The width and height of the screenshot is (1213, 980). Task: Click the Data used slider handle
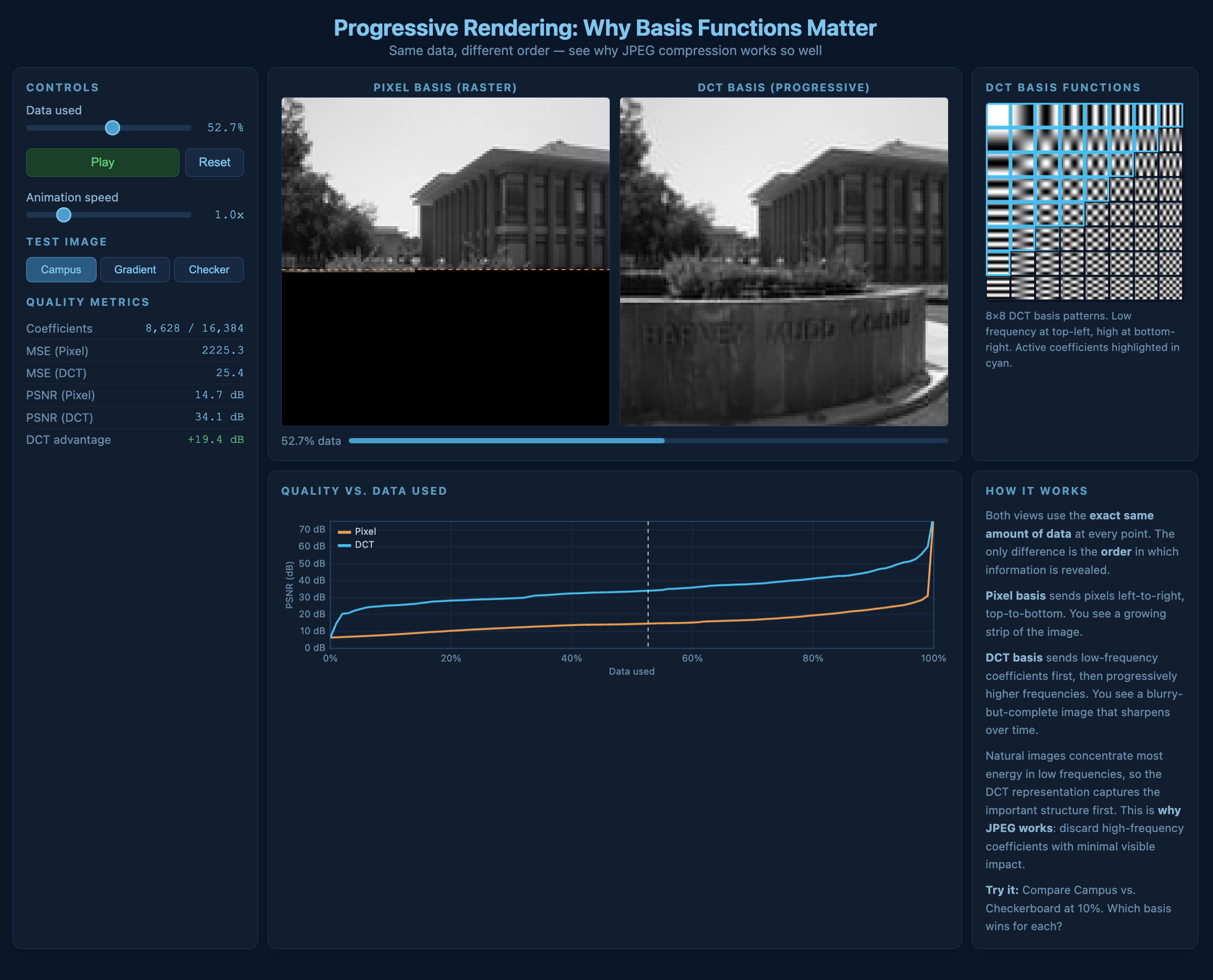113,127
